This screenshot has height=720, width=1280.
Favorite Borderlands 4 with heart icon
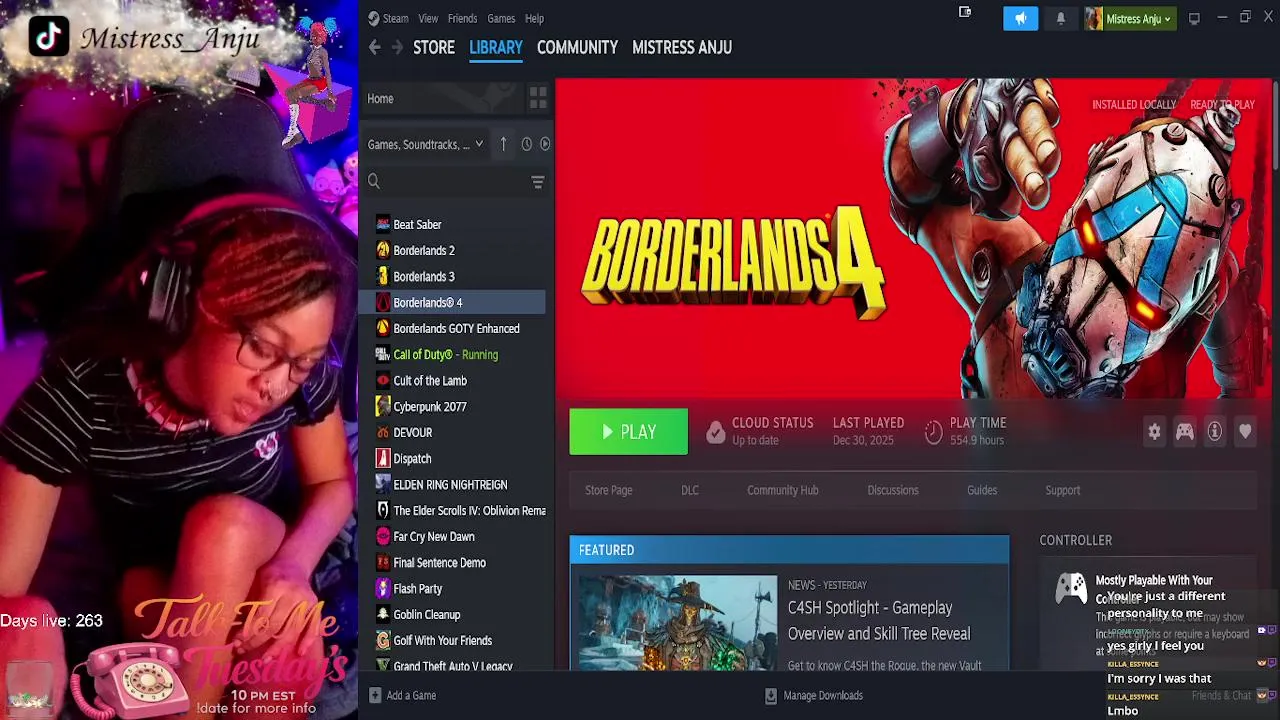(x=1245, y=431)
